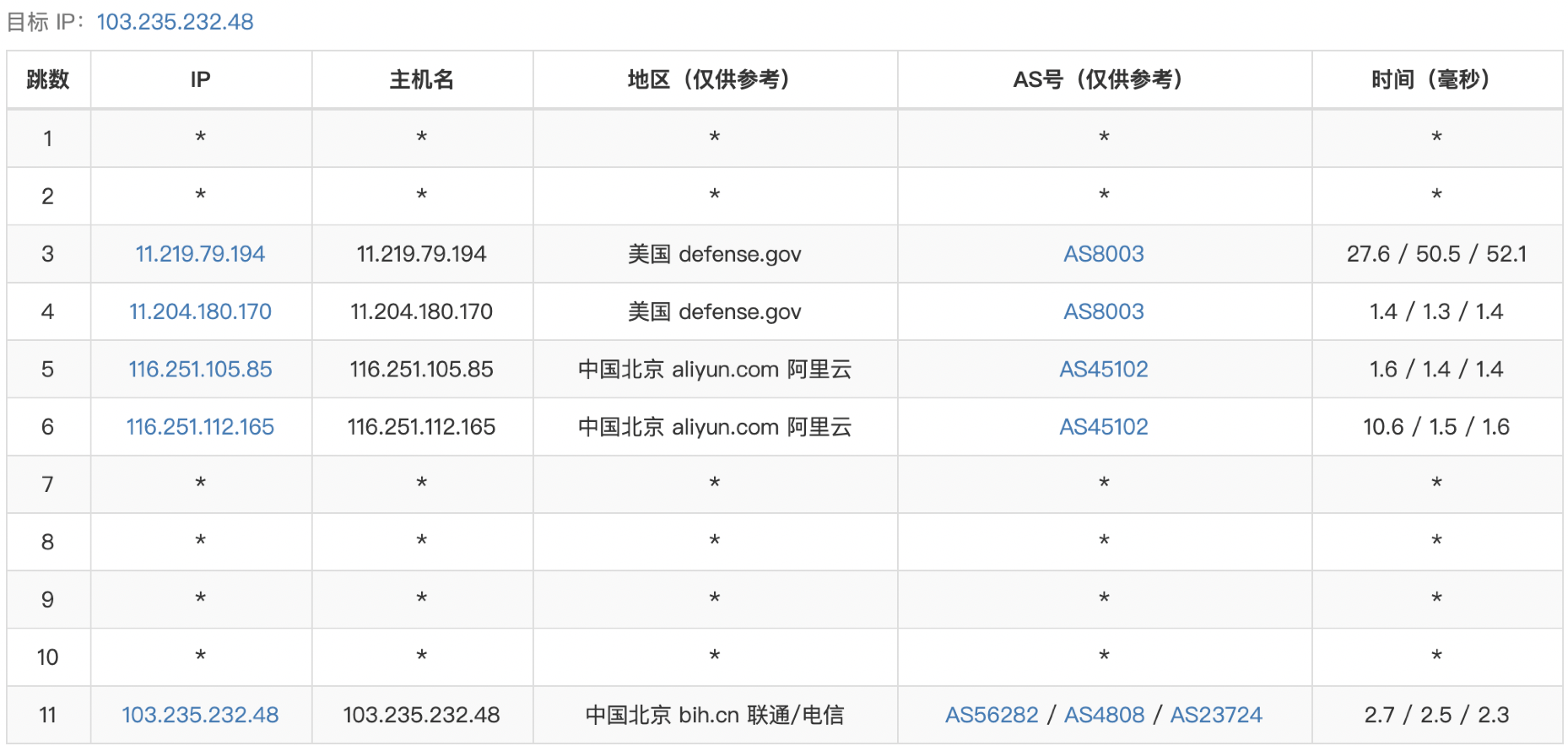Image resolution: width=1568 pixels, height=746 pixels.
Task: Open the AS45102 link in hop 5 row
Action: tap(1103, 369)
